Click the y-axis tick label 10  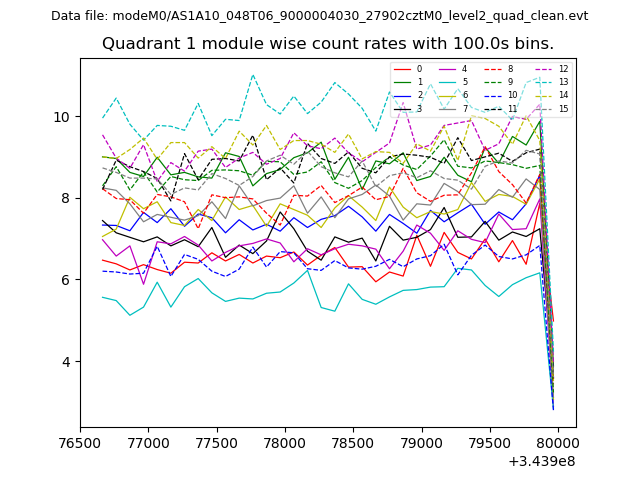click(61, 117)
